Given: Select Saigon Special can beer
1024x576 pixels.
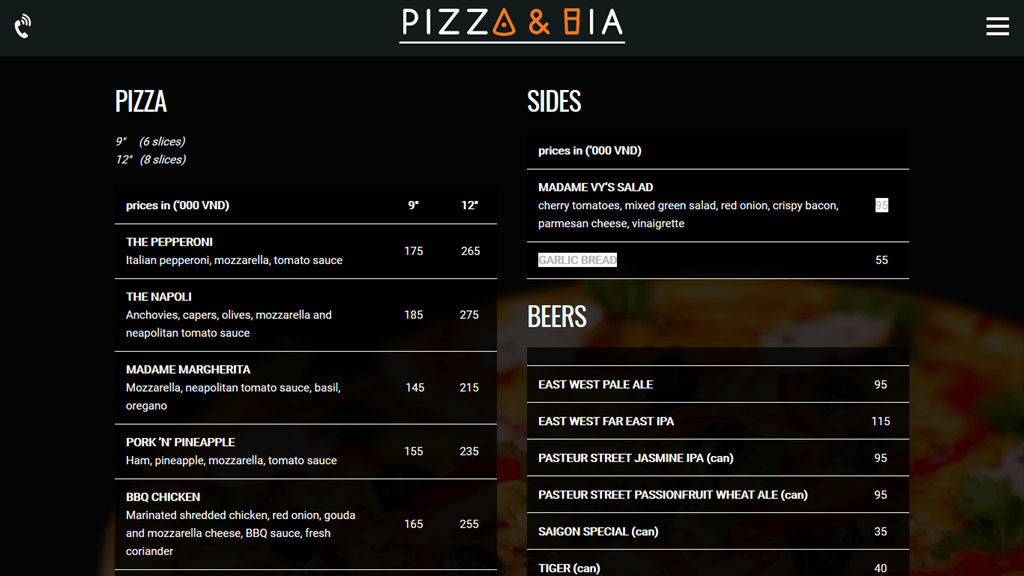Looking at the screenshot, I should 598,532.
